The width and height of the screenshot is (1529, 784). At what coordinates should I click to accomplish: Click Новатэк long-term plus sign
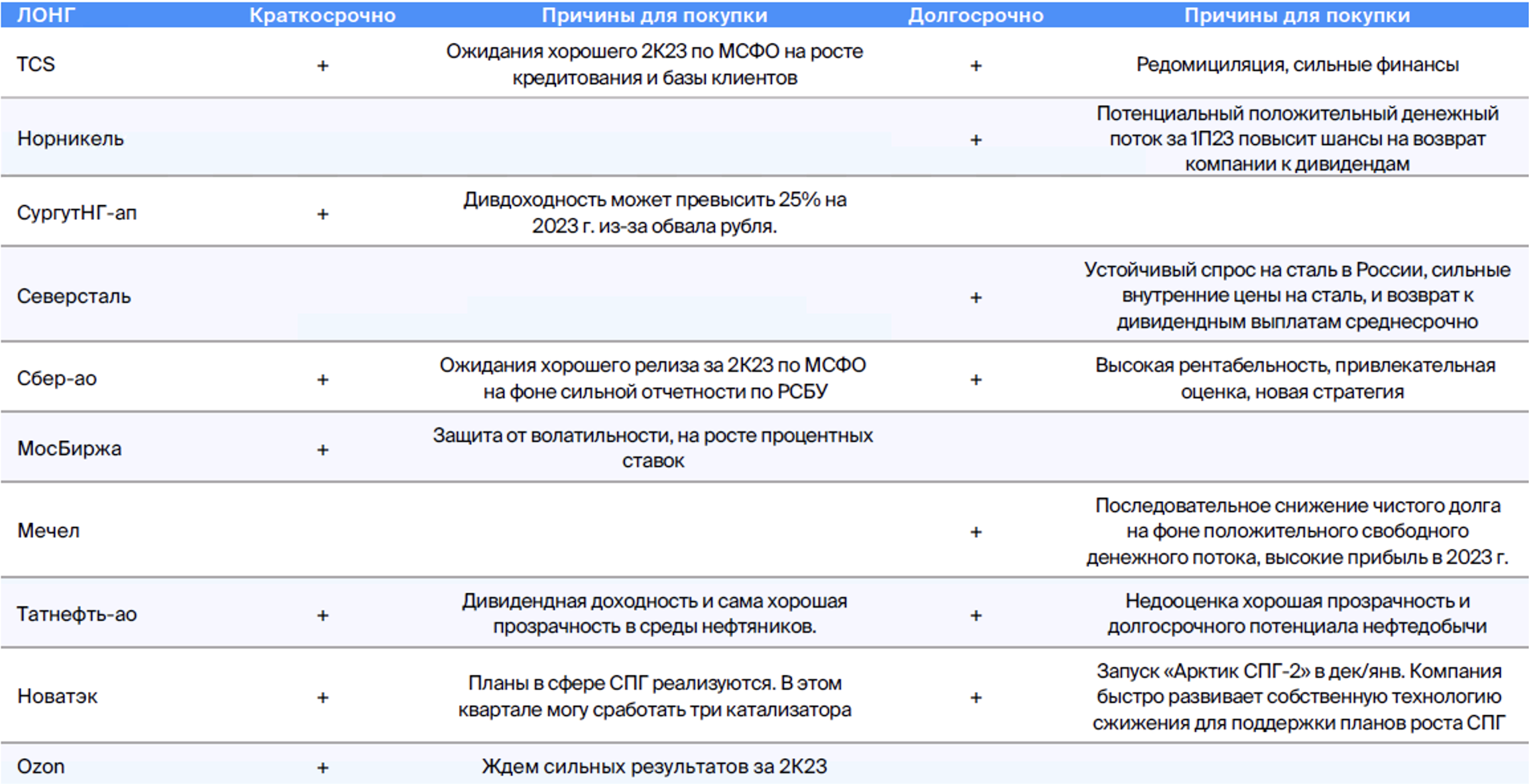[x=976, y=698]
